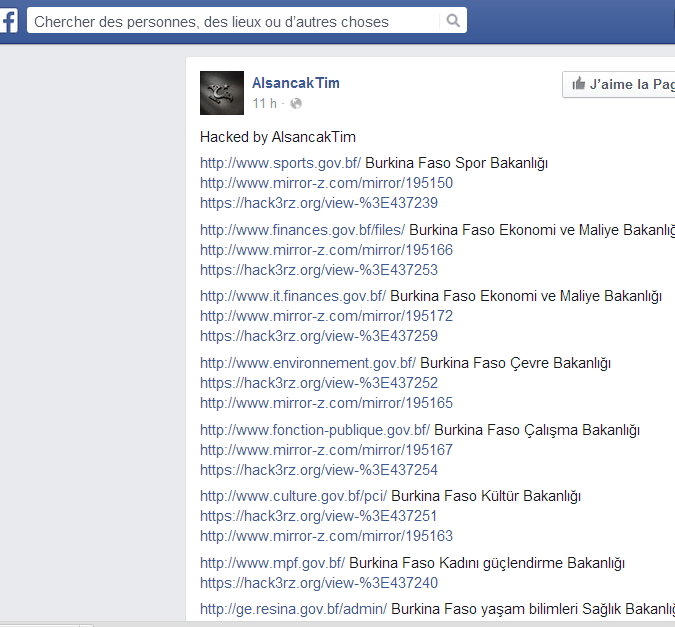Open the AlsancakTim profile picture
This screenshot has width=675, height=627.
click(x=222, y=93)
